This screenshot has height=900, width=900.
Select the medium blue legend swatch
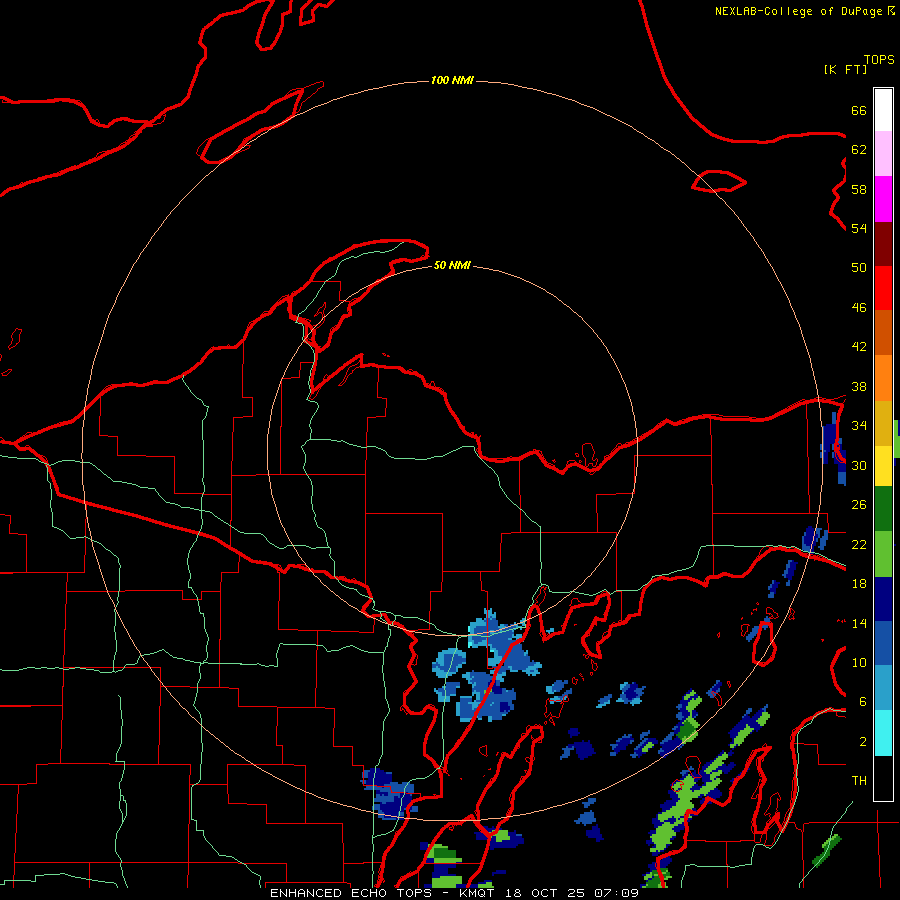point(883,643)
